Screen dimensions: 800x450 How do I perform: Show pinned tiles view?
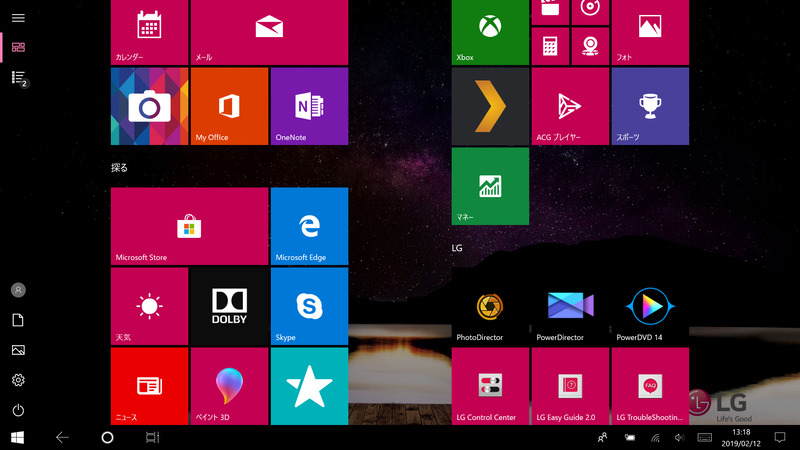coord(18,47)
